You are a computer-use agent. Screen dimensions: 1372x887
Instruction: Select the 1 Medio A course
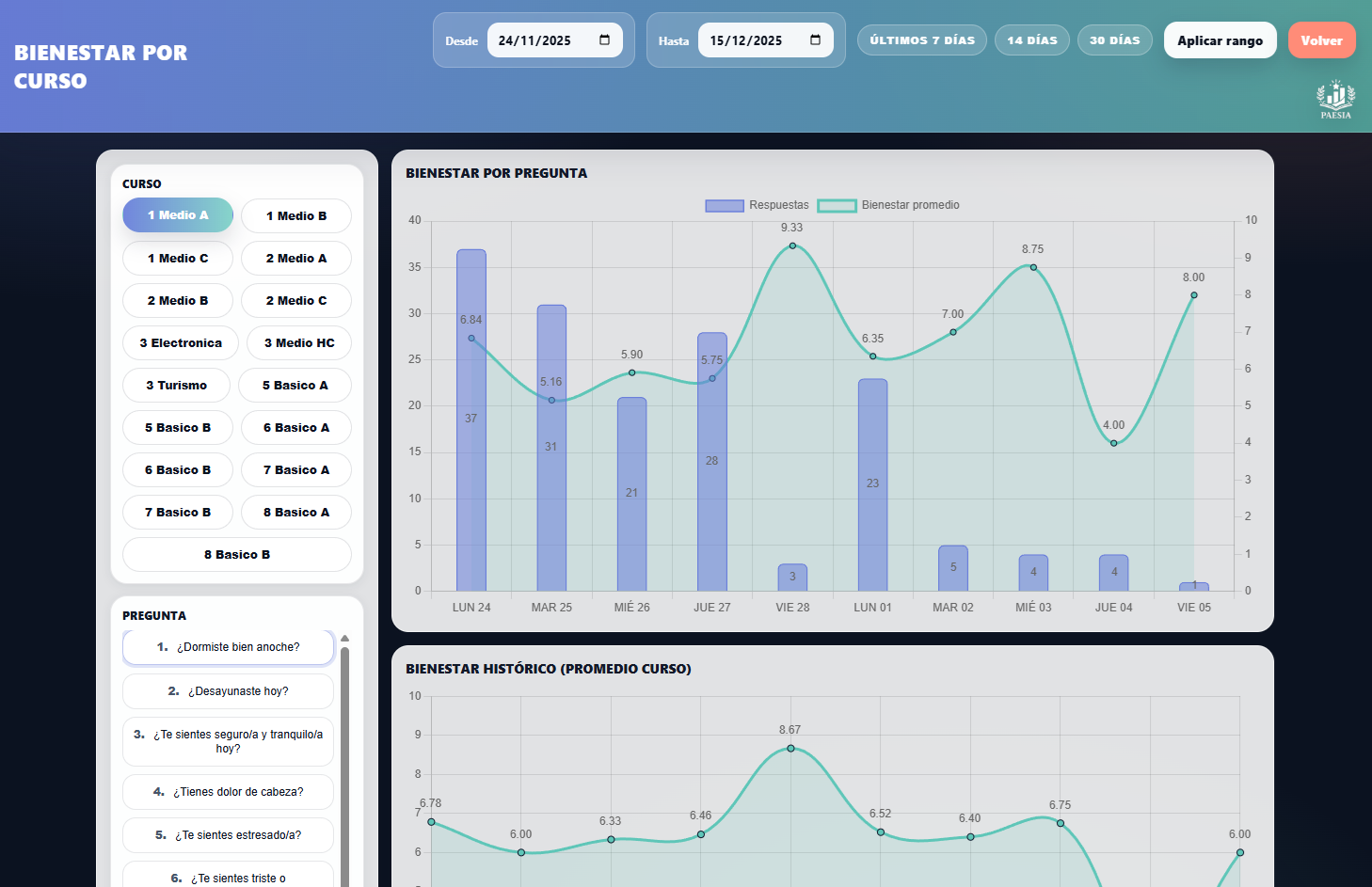[178, 215]
